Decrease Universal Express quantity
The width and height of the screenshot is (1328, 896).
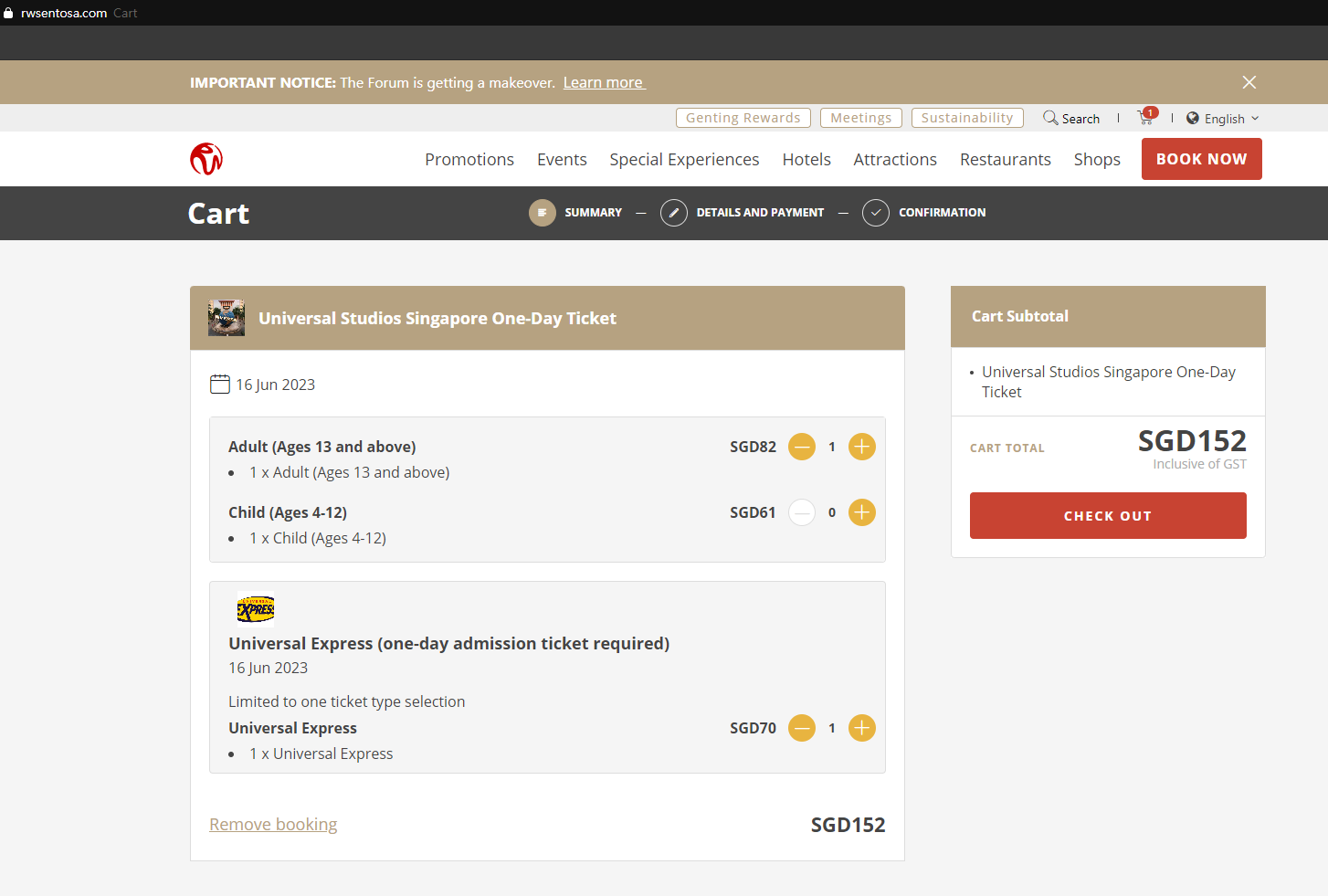(x=802, y=728)
